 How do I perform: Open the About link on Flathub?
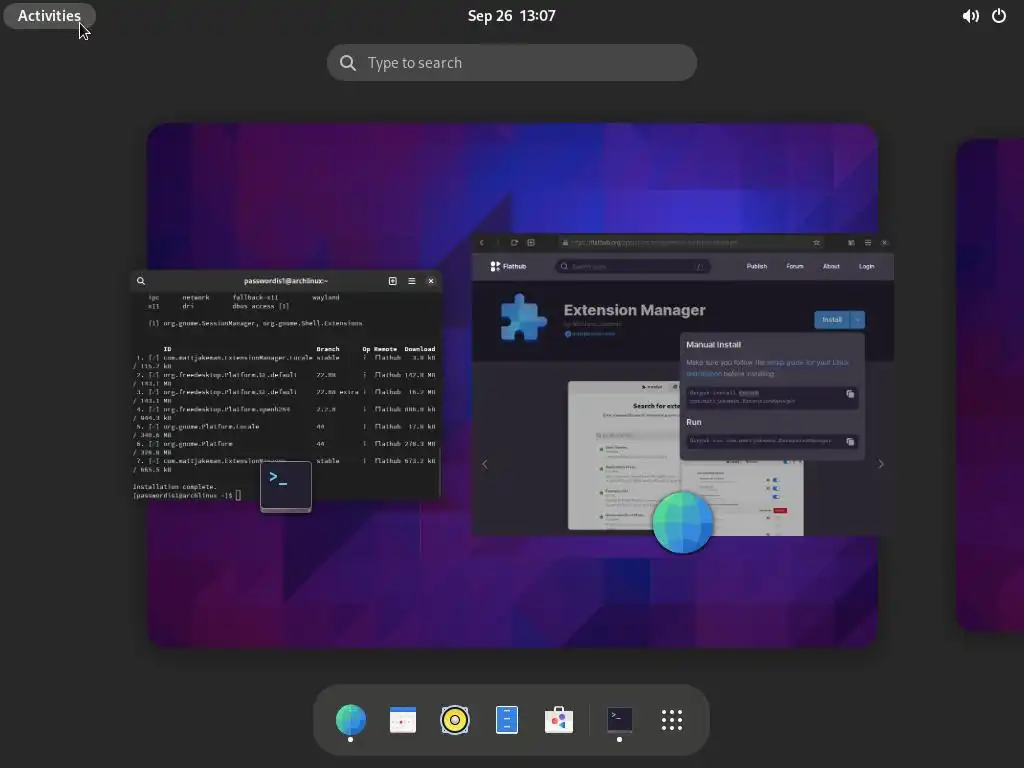pyautogui.click(x=831, y=266)
